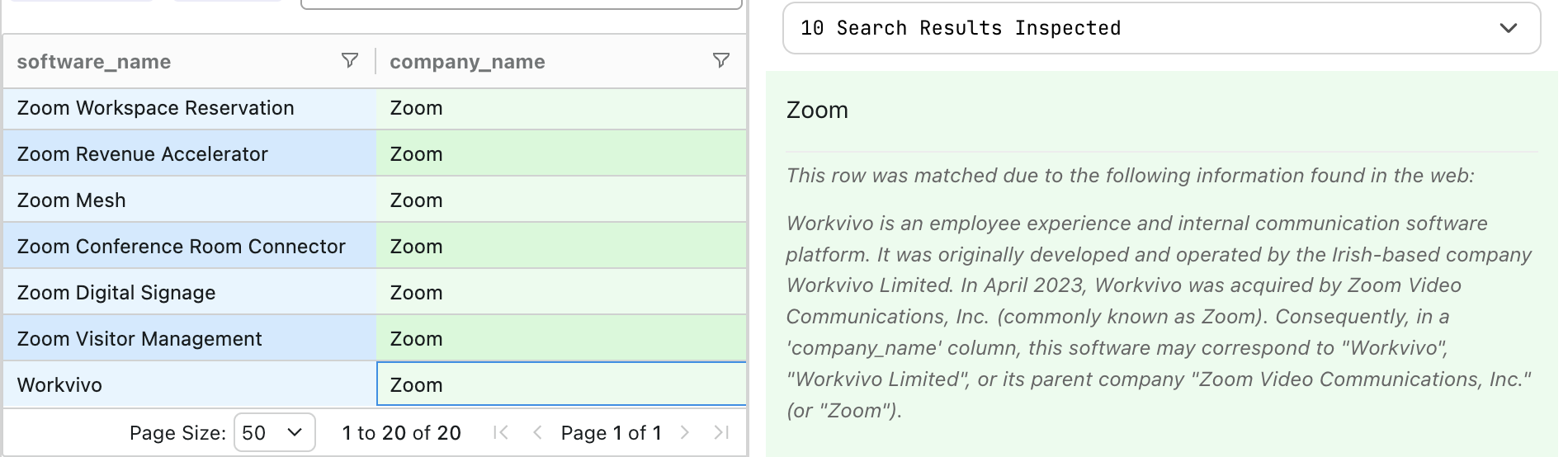Go to next page of results
The image size is (1568, 457).
pos(684,432)
